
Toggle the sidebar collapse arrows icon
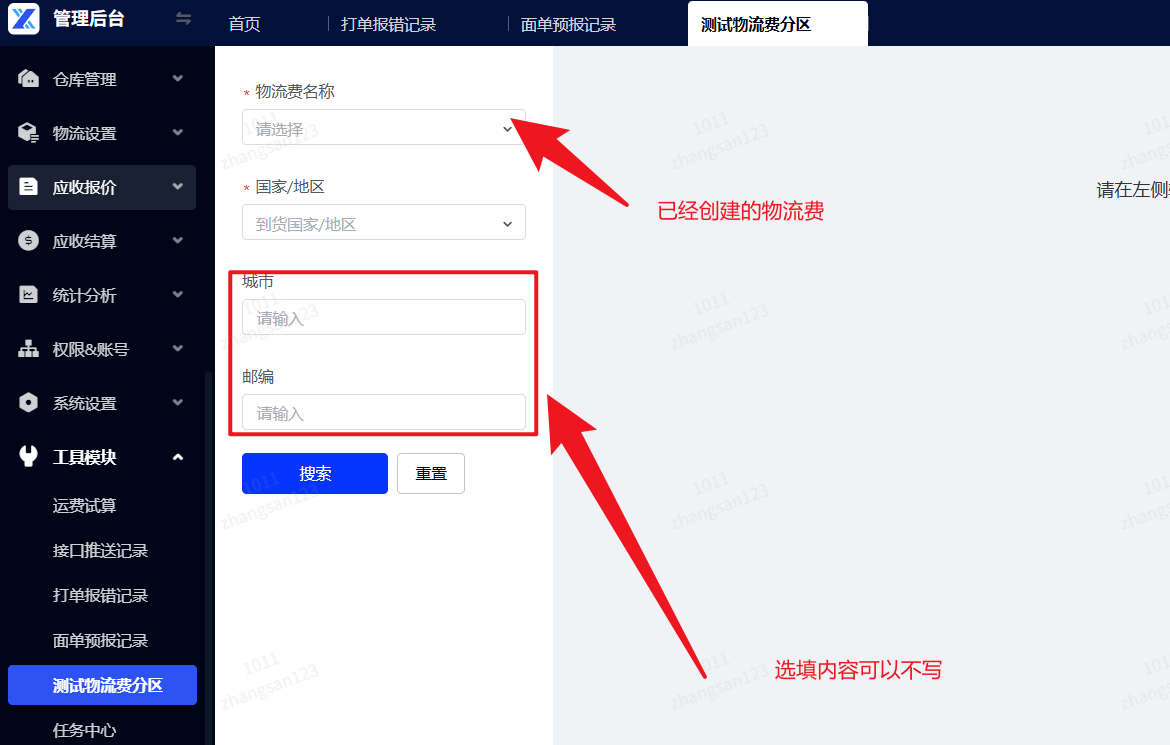(184, 19)
